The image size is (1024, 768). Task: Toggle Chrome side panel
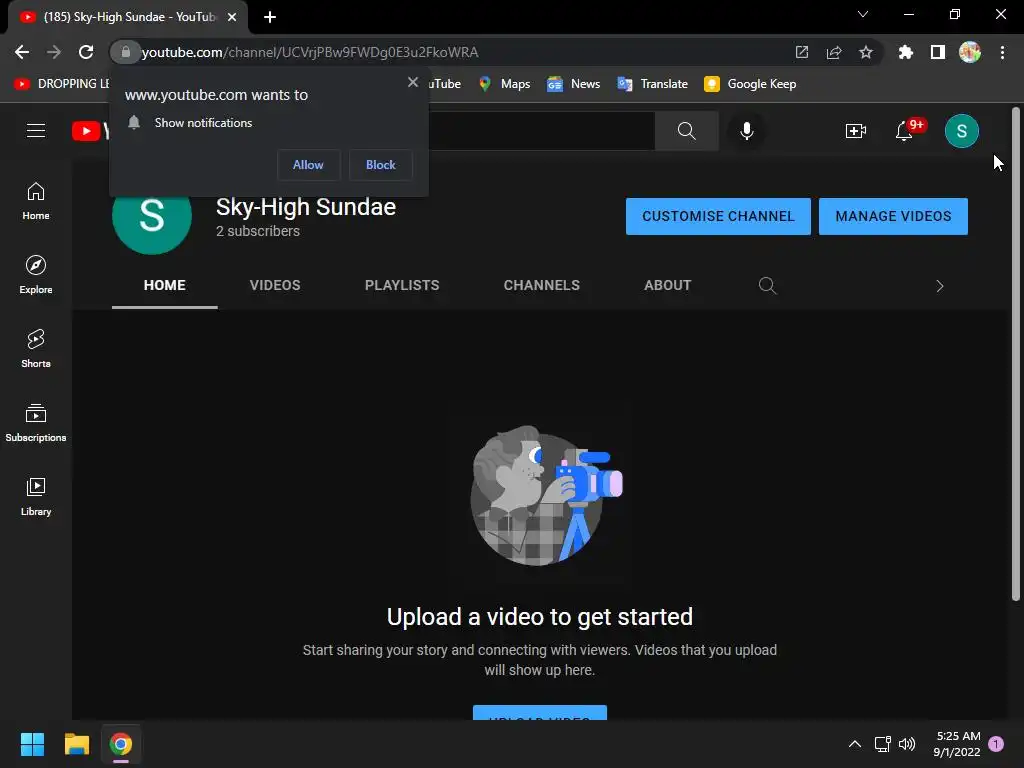coord(937,52)
